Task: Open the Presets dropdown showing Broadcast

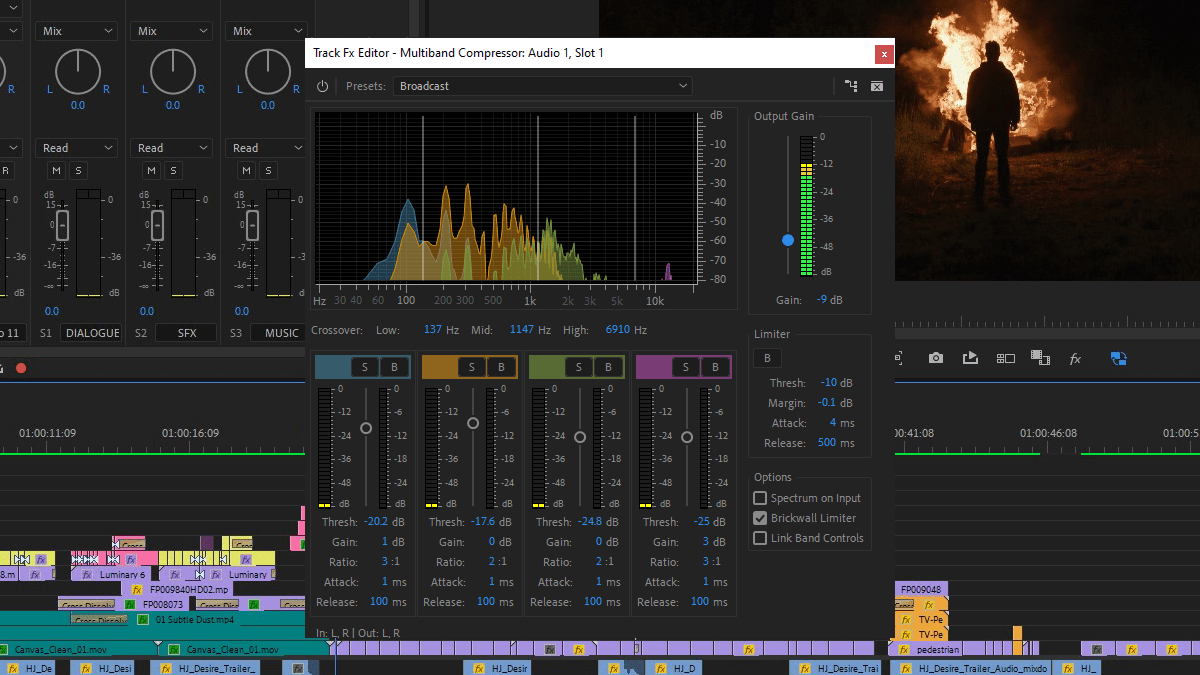Action: tap(543, 86)
